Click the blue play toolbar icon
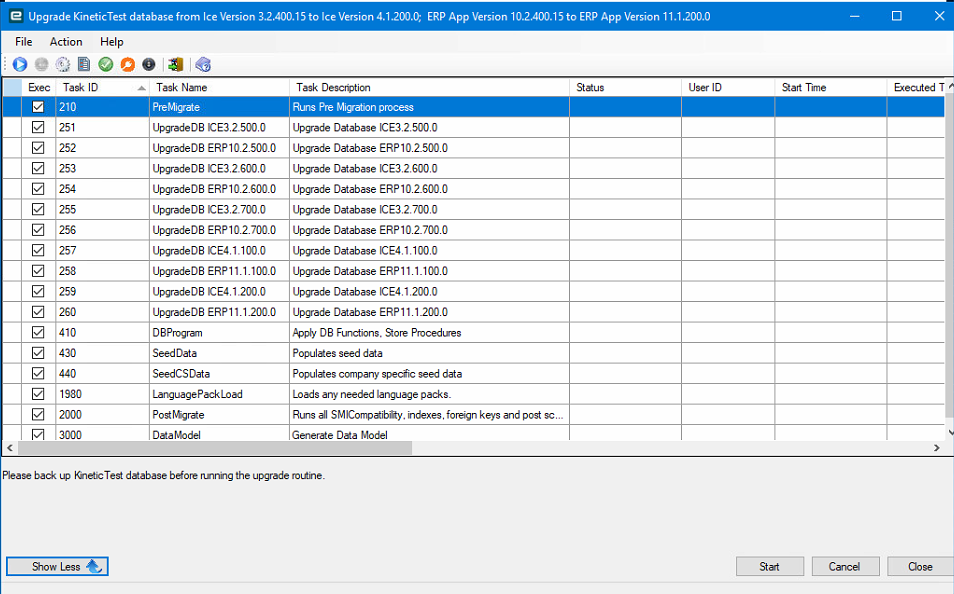Screen dimensions: 954x594 tap(20, 64)
